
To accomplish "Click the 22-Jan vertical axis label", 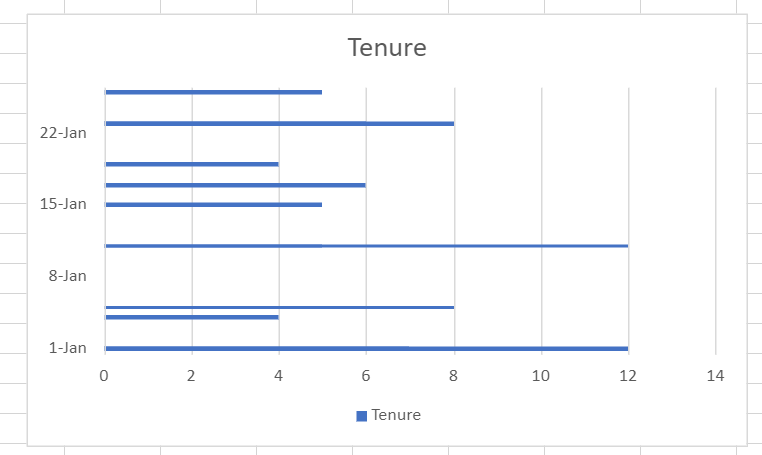I will tap(63, 133).
